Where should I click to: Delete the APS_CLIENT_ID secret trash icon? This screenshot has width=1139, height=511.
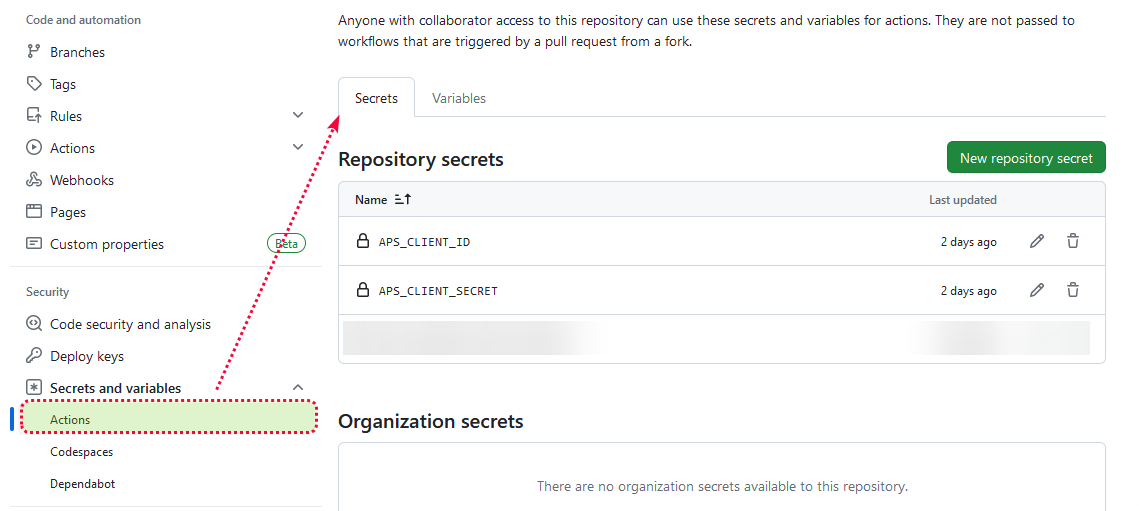[x=1073, y=241]
